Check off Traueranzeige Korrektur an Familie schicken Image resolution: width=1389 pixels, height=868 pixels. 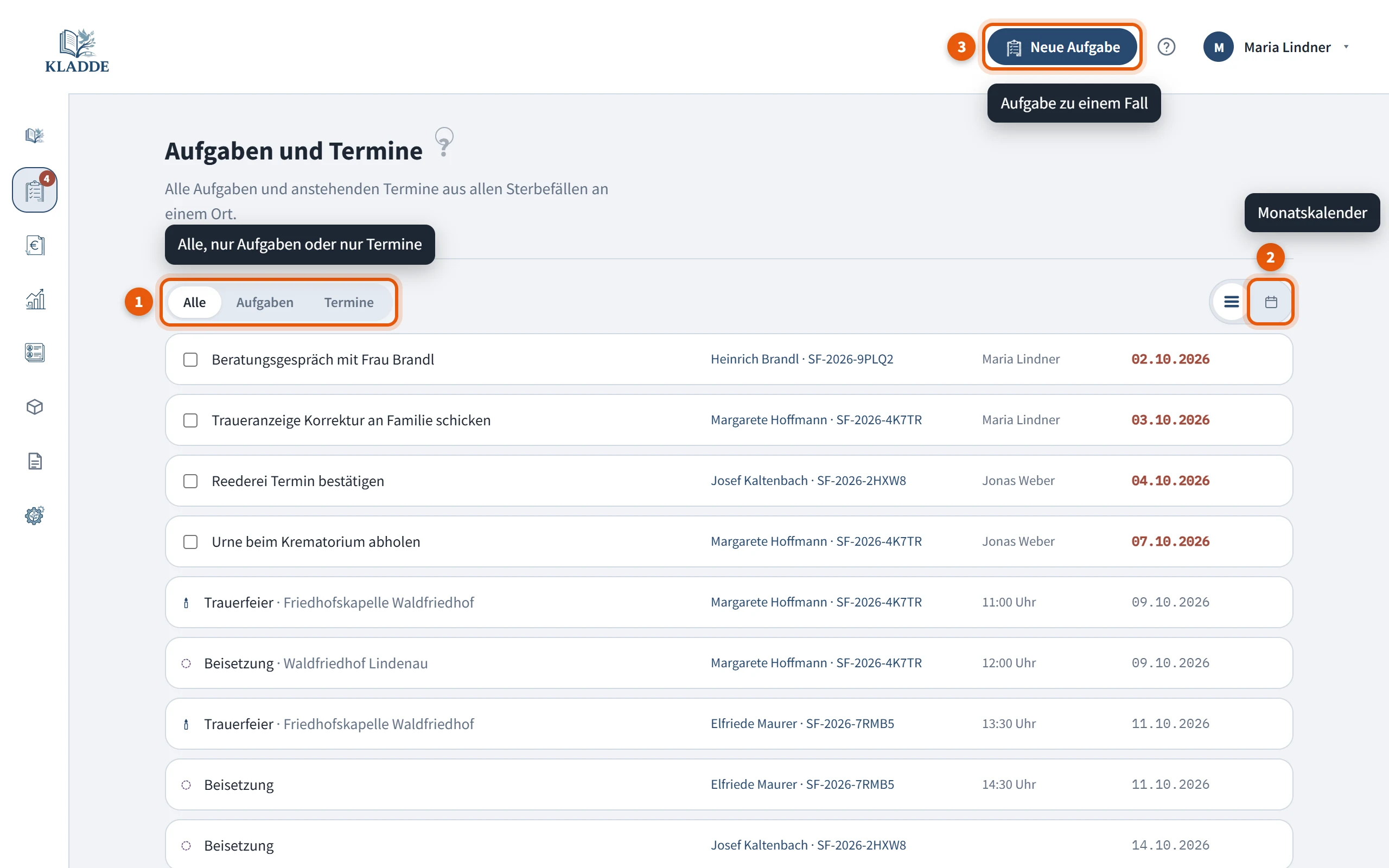click(x=190, y=421)
